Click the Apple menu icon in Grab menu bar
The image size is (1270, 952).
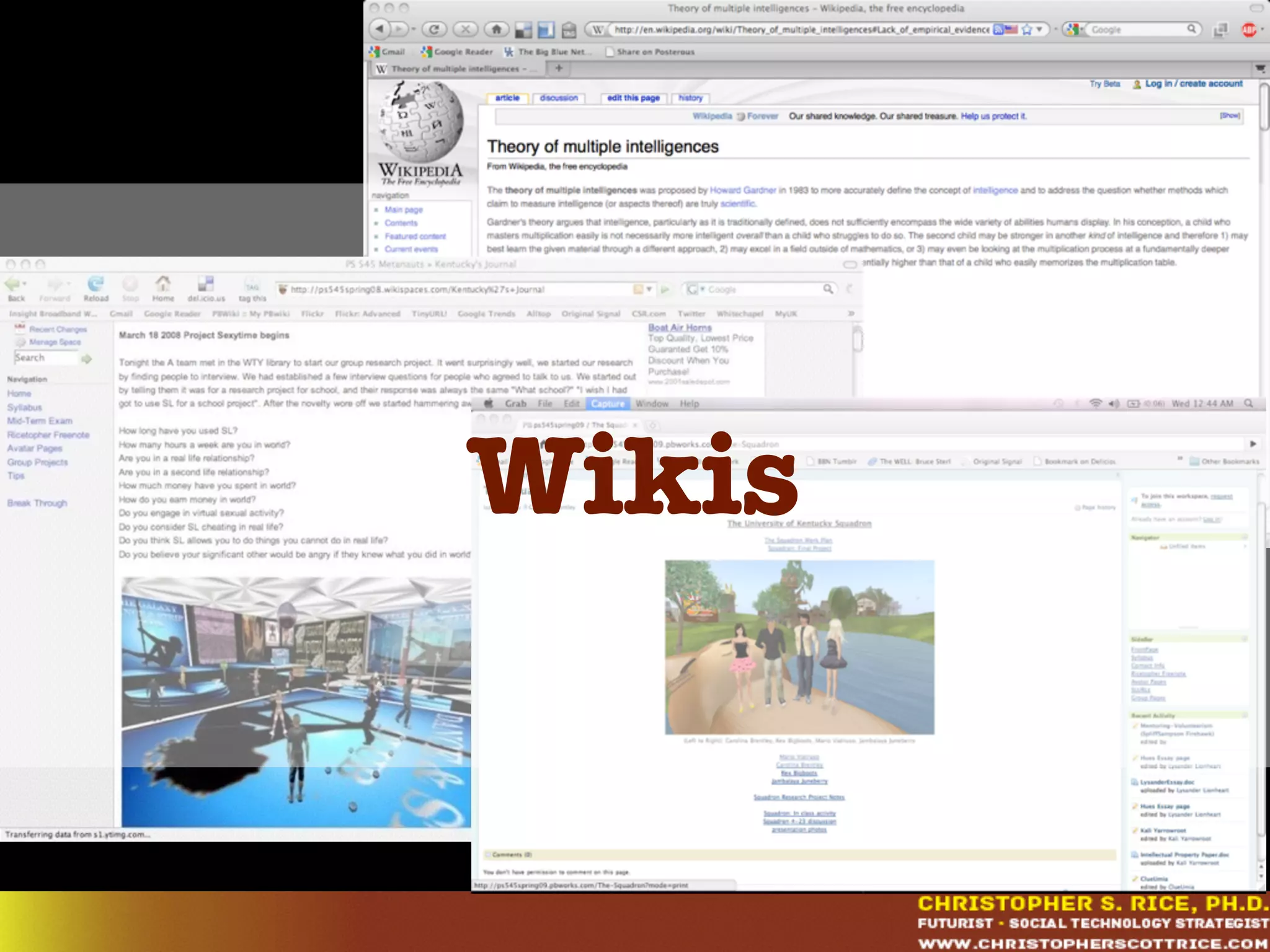click(x=489, y=403)
